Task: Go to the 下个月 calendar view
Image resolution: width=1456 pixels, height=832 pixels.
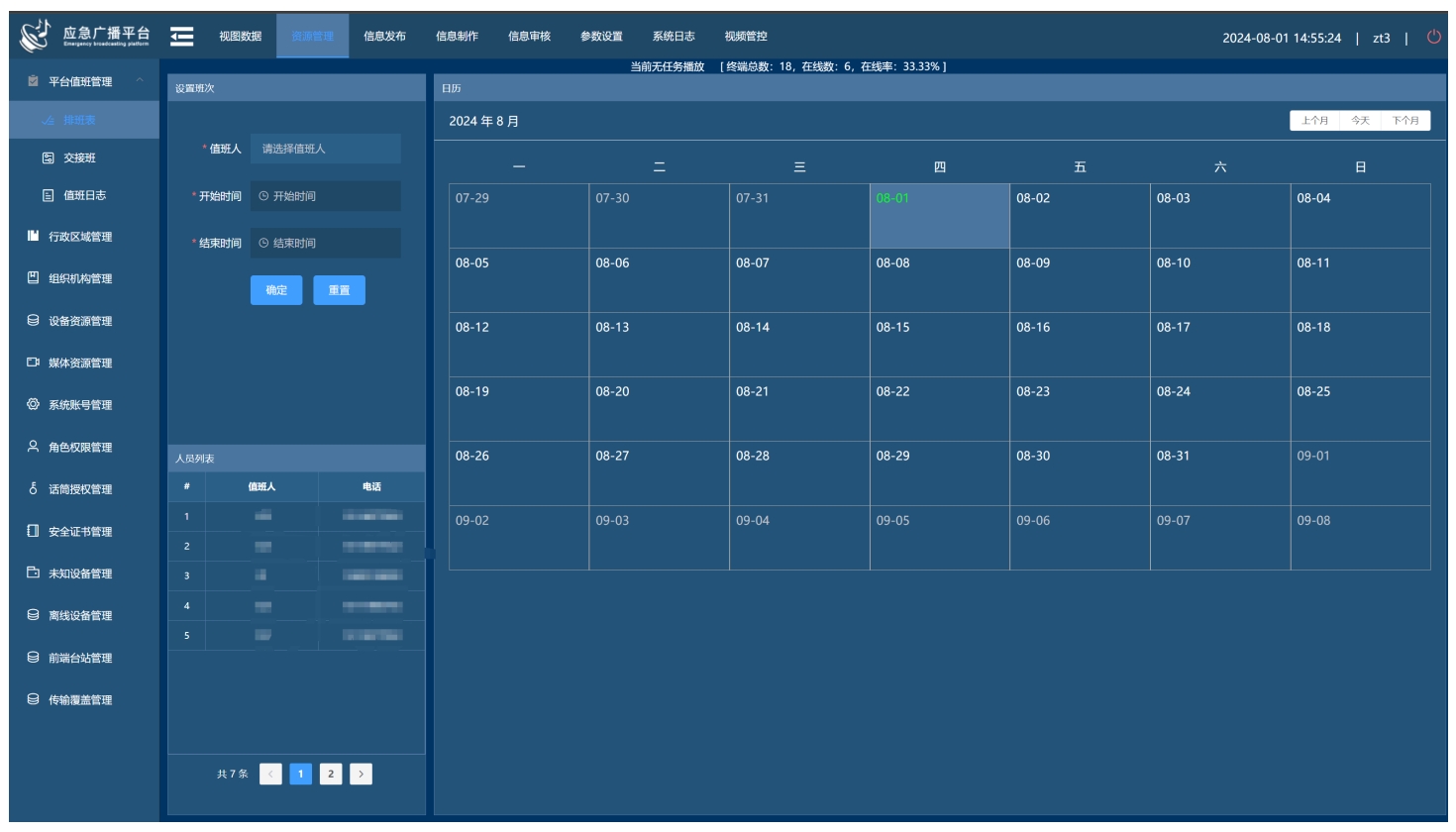Action: [x=1404, y=121]
